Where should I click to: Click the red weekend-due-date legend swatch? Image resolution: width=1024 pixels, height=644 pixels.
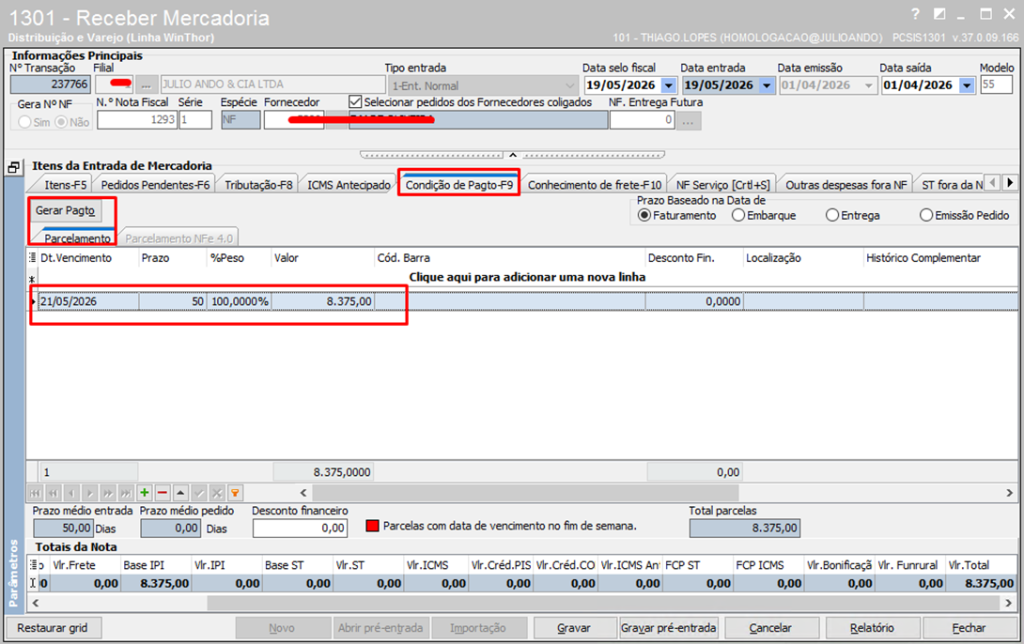[x=372, y=526]
